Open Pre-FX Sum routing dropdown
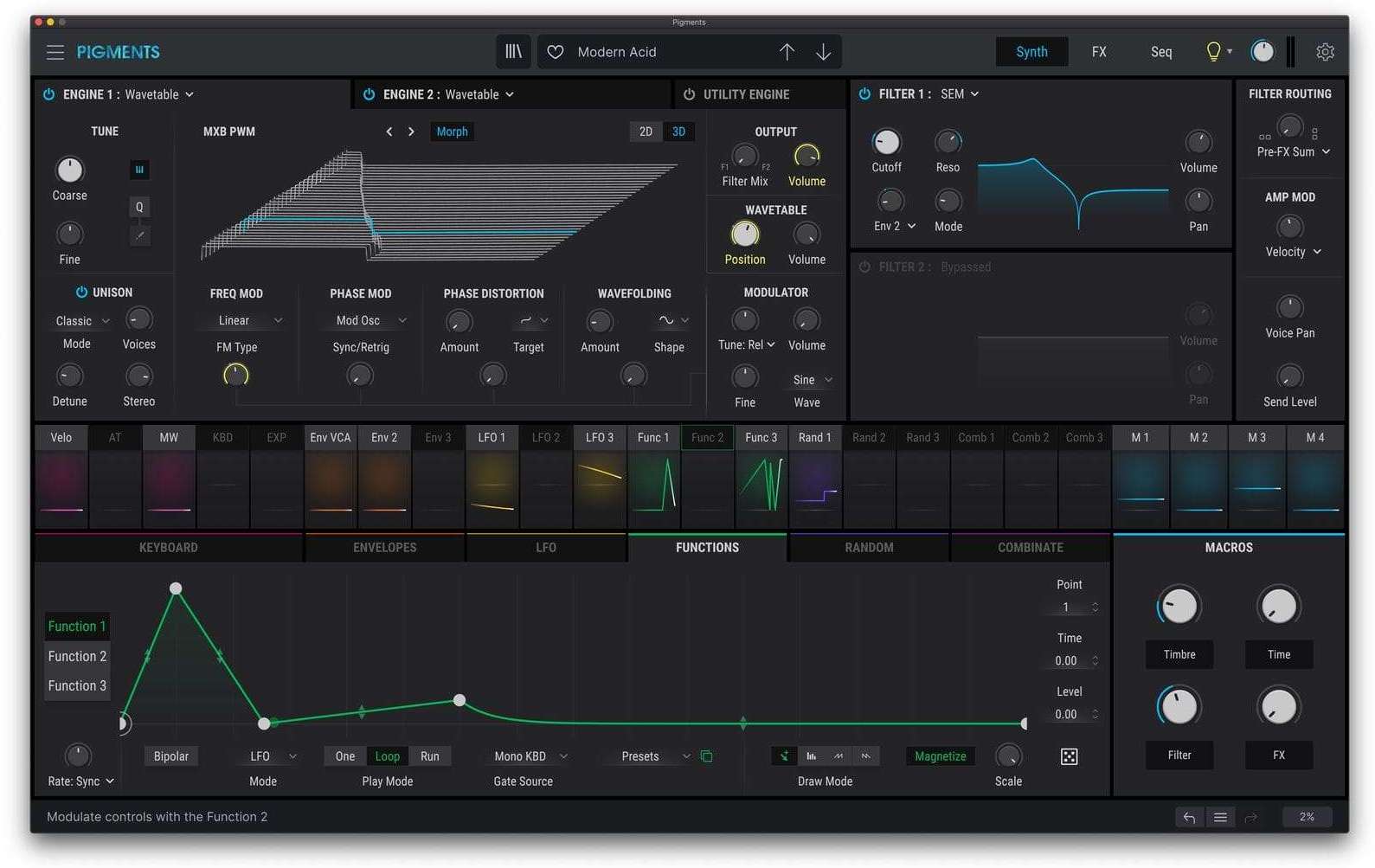This screenshot has width=1375, height=868. click(x=1294, y=151)
